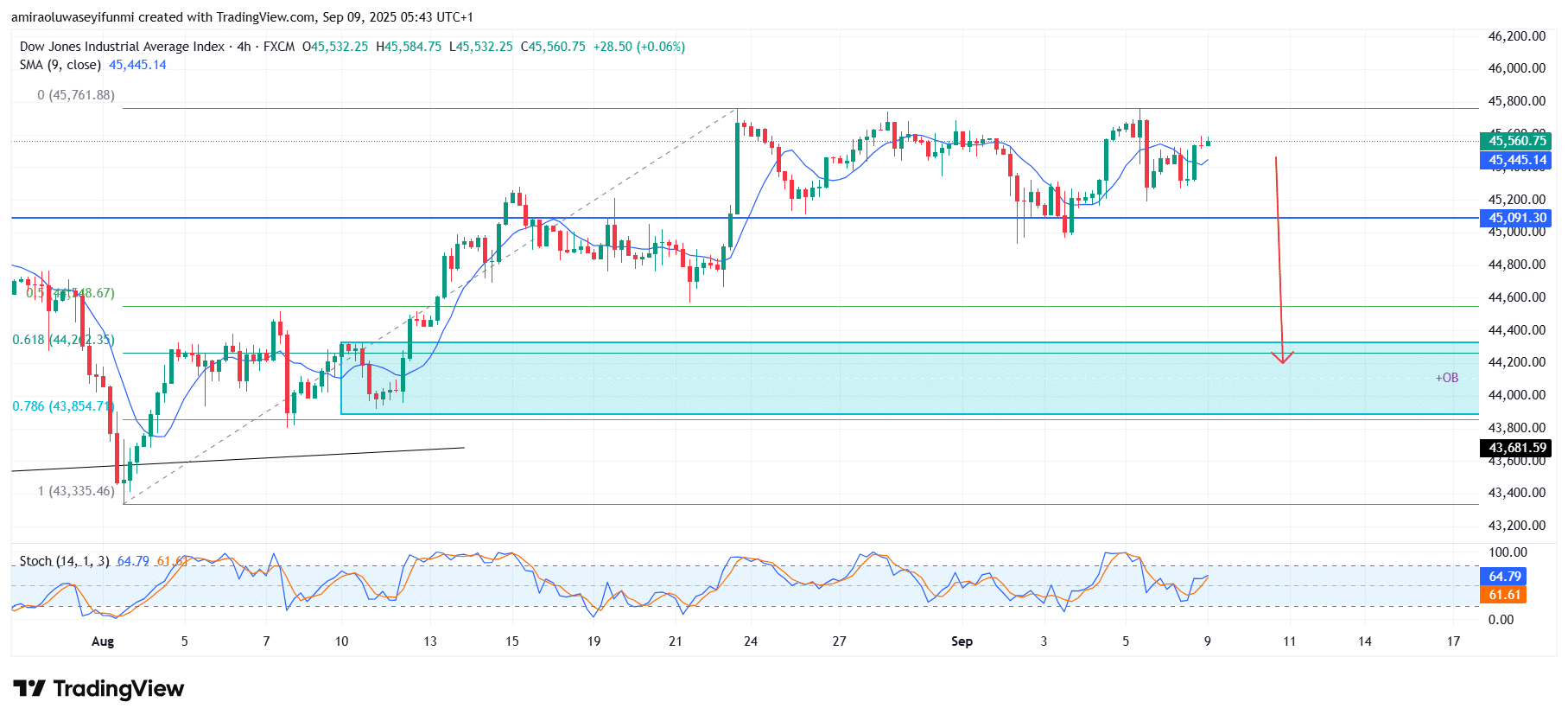Viewport: 1568px width, 721px height.
Task: Click the Stoch blue value tag 64.79
Action: [x=1504, y=577]
